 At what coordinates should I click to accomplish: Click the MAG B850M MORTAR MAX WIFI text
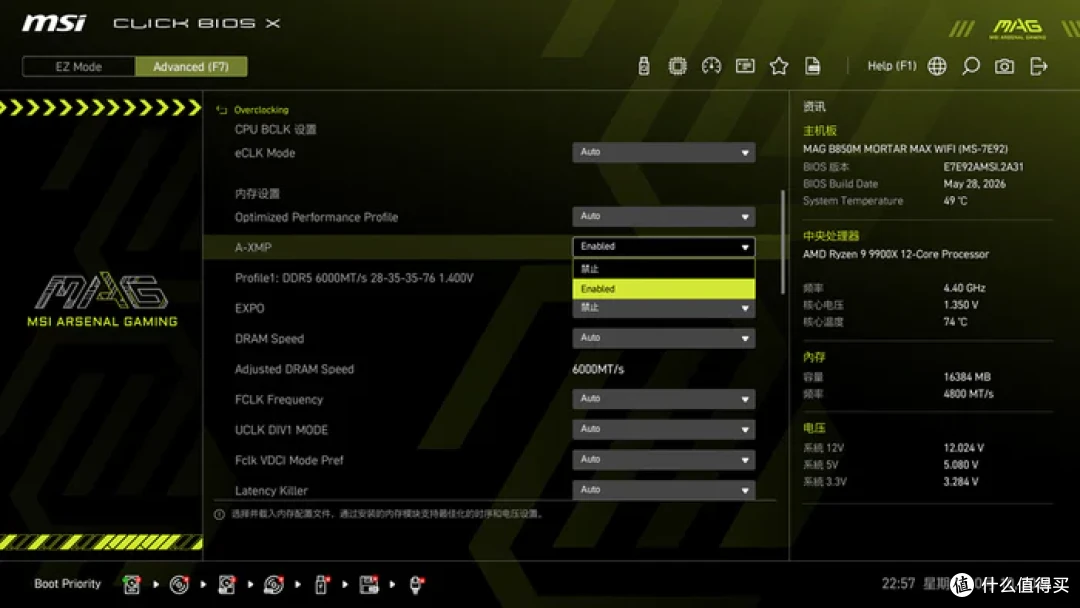pos(905,149)
